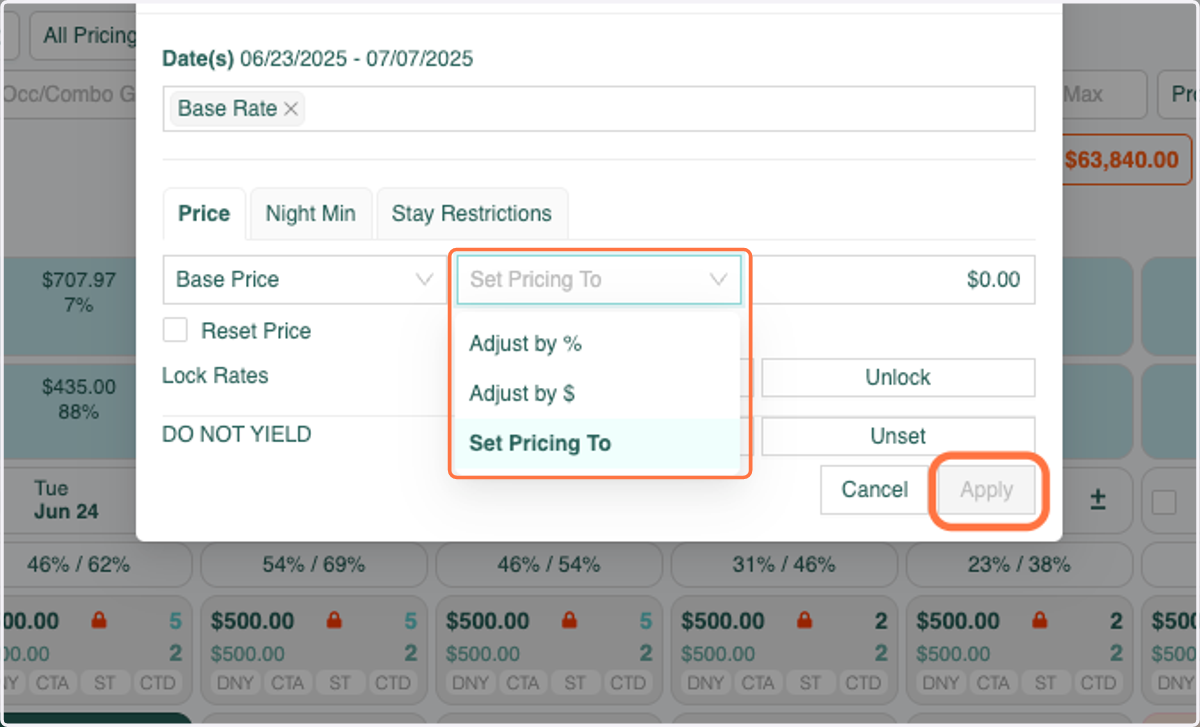
Task: Choose the Adjust by % option
Action: pyautogui.click(x=595, y=344)
